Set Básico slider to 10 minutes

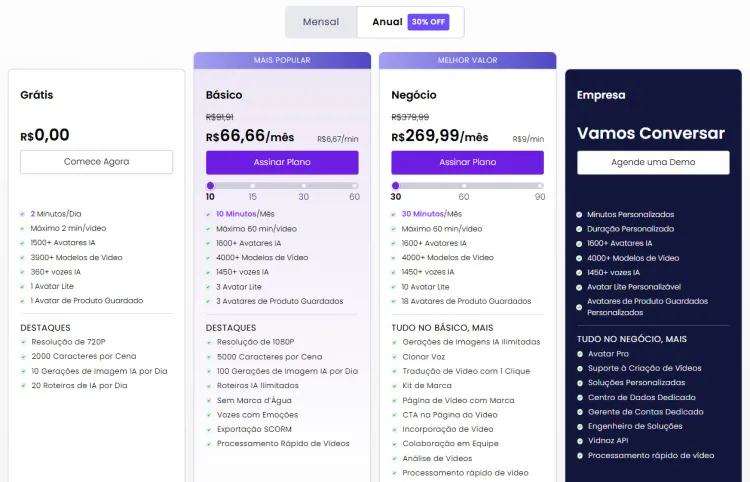coord(210,186)
